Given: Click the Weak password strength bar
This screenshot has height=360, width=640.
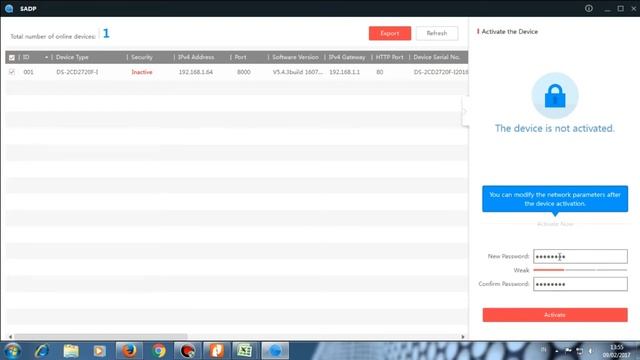Looking at the screenshot, I should (x=580, y=270).
